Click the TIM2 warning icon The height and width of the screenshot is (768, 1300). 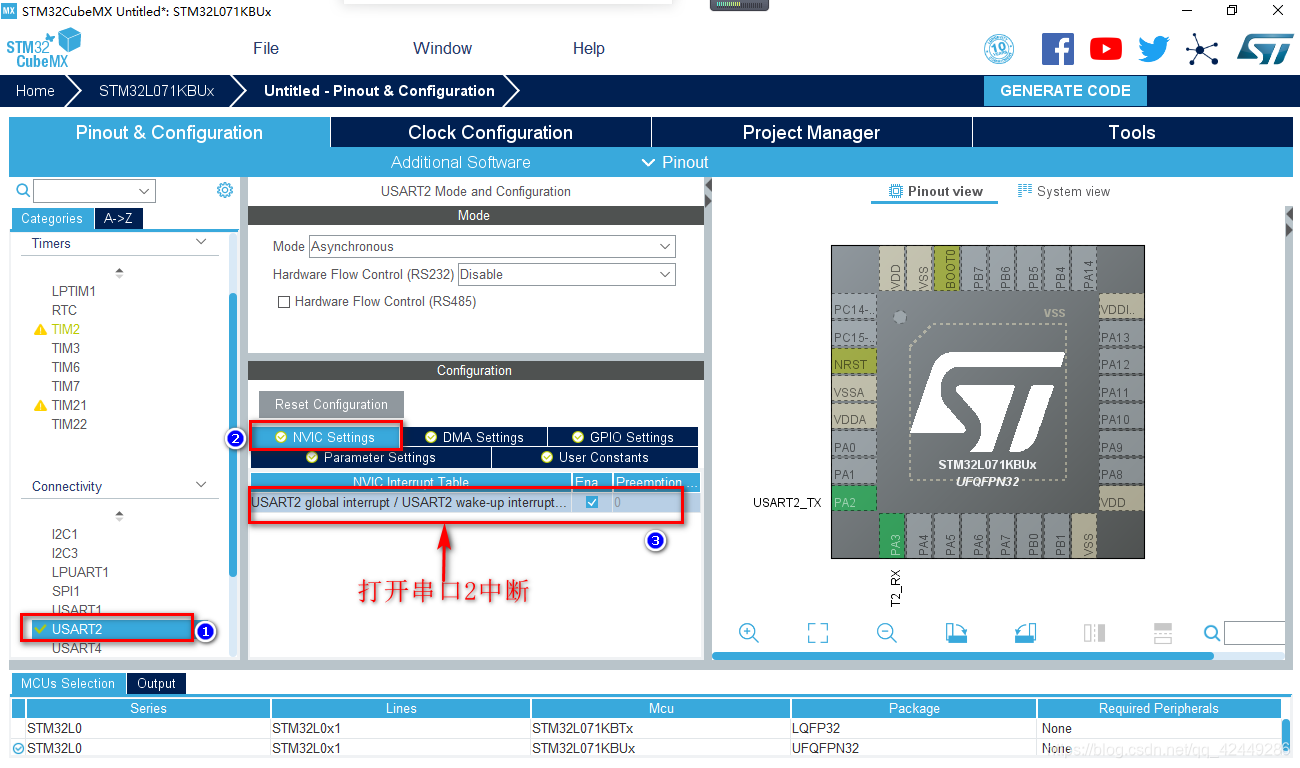click(x=40, y=329)
